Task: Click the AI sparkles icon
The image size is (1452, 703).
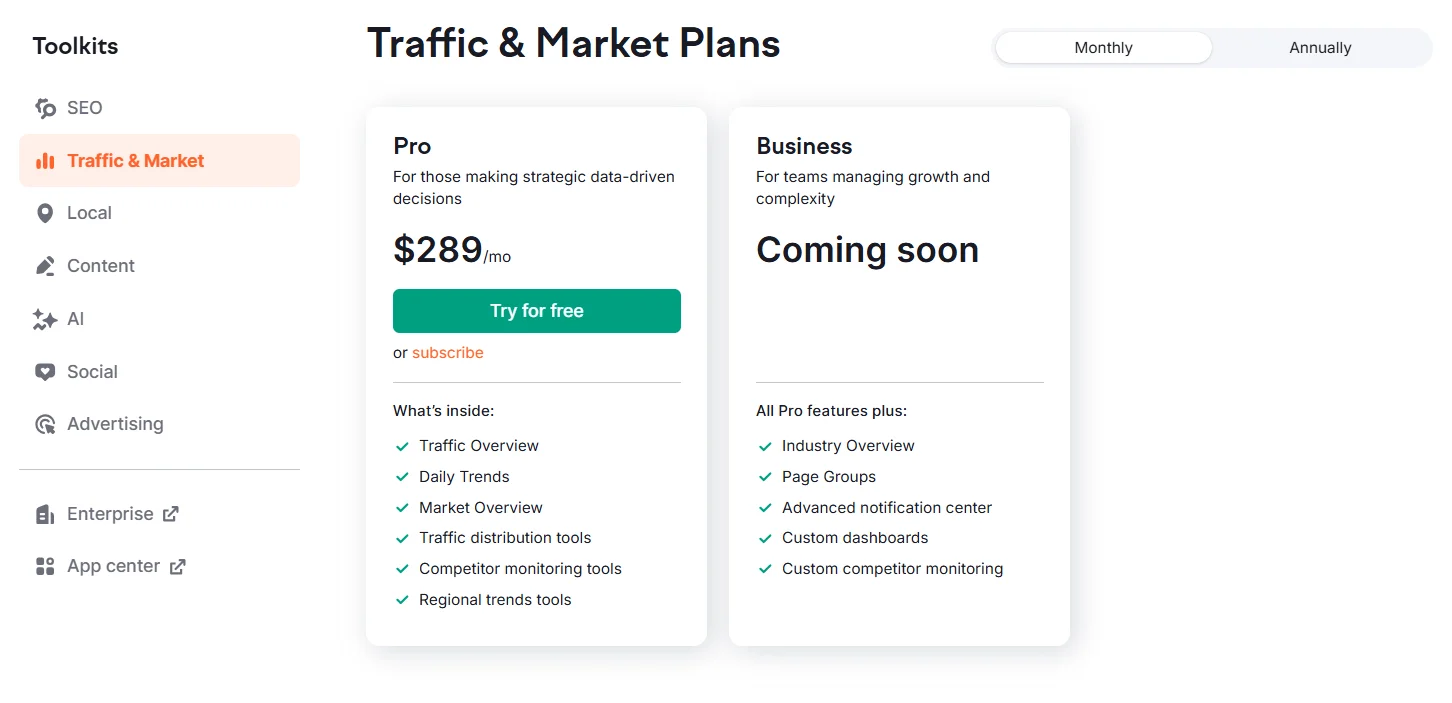Action: click(x=45, y=319)
